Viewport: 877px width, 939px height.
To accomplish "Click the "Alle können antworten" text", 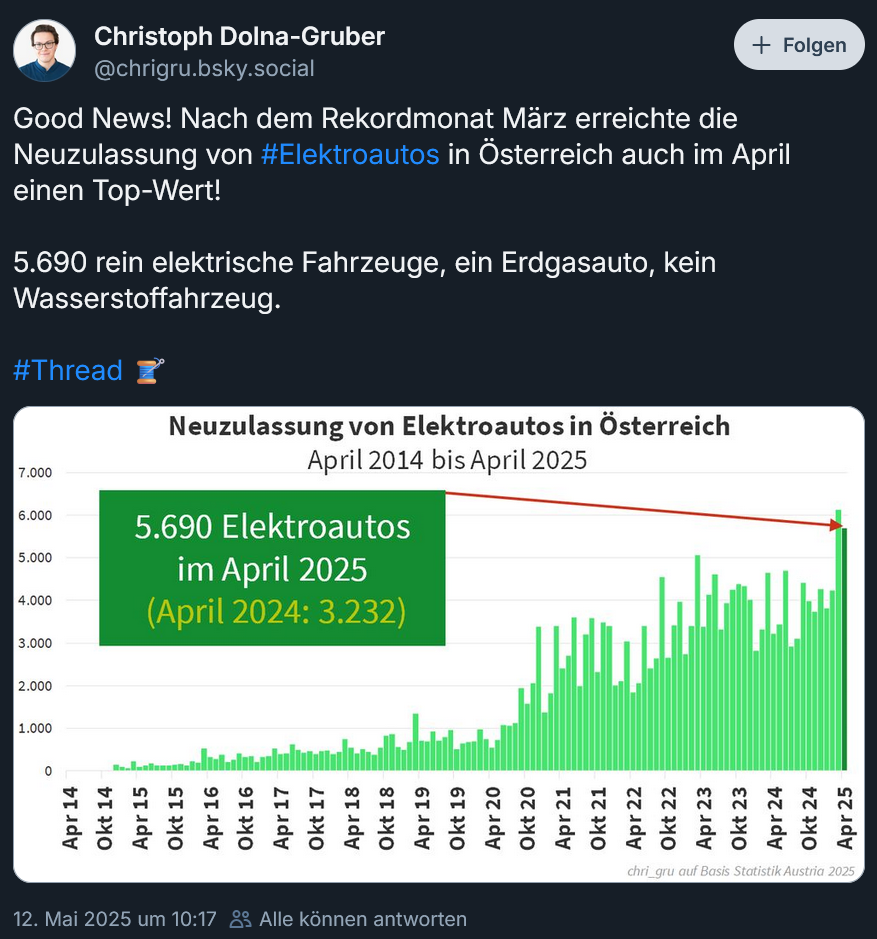I will pyautogui.click(x=362, y=918).
